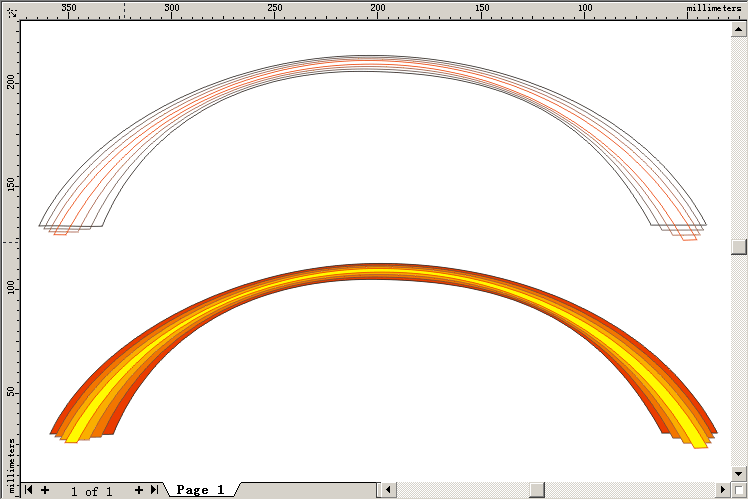749x500 pixels.
Task: Click the horizontal scrollbar thumb
Action: click(x=537, y=490)
